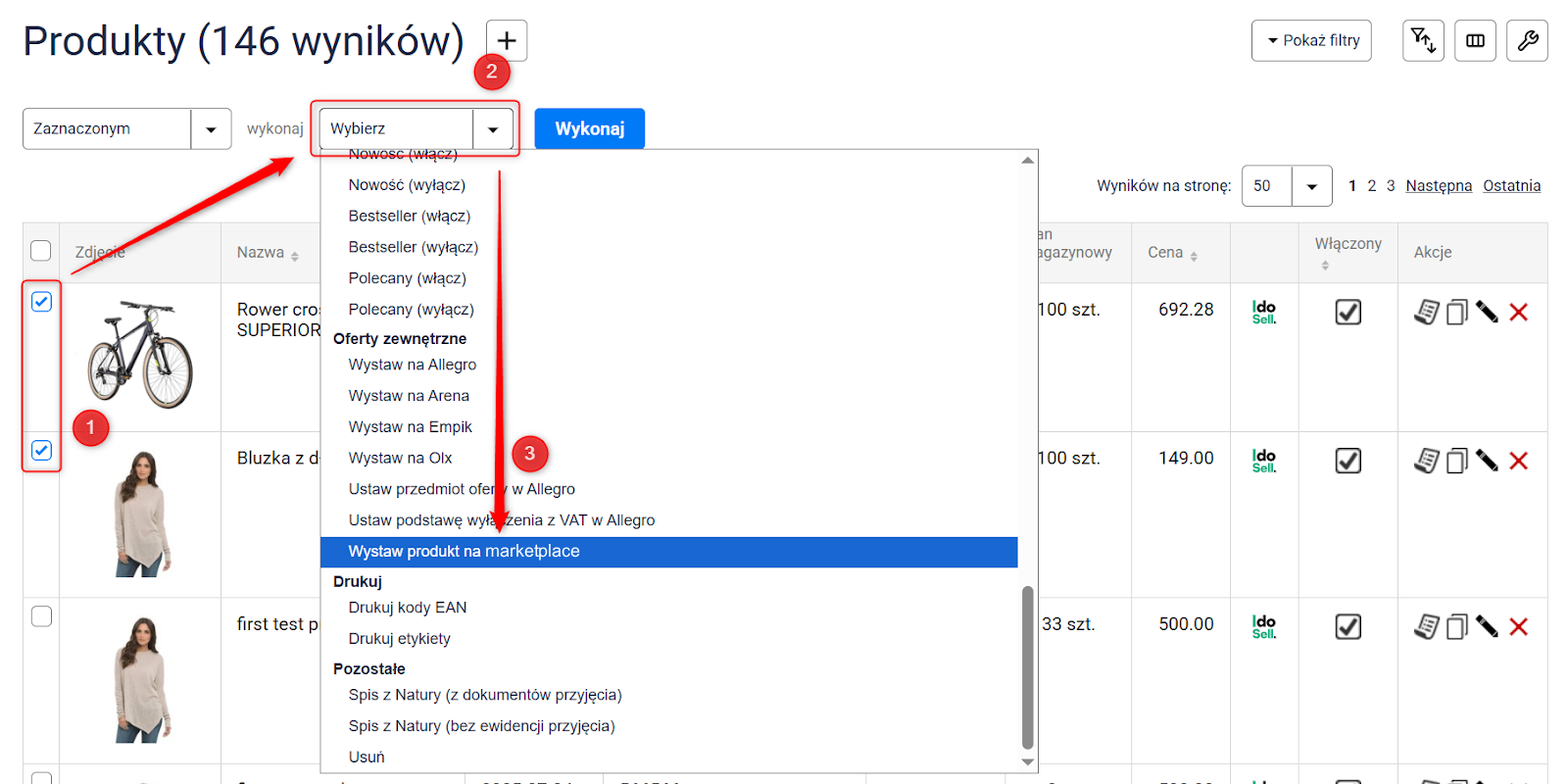Edit the Bluzka product with pencil icon

tap(1487, 461)
